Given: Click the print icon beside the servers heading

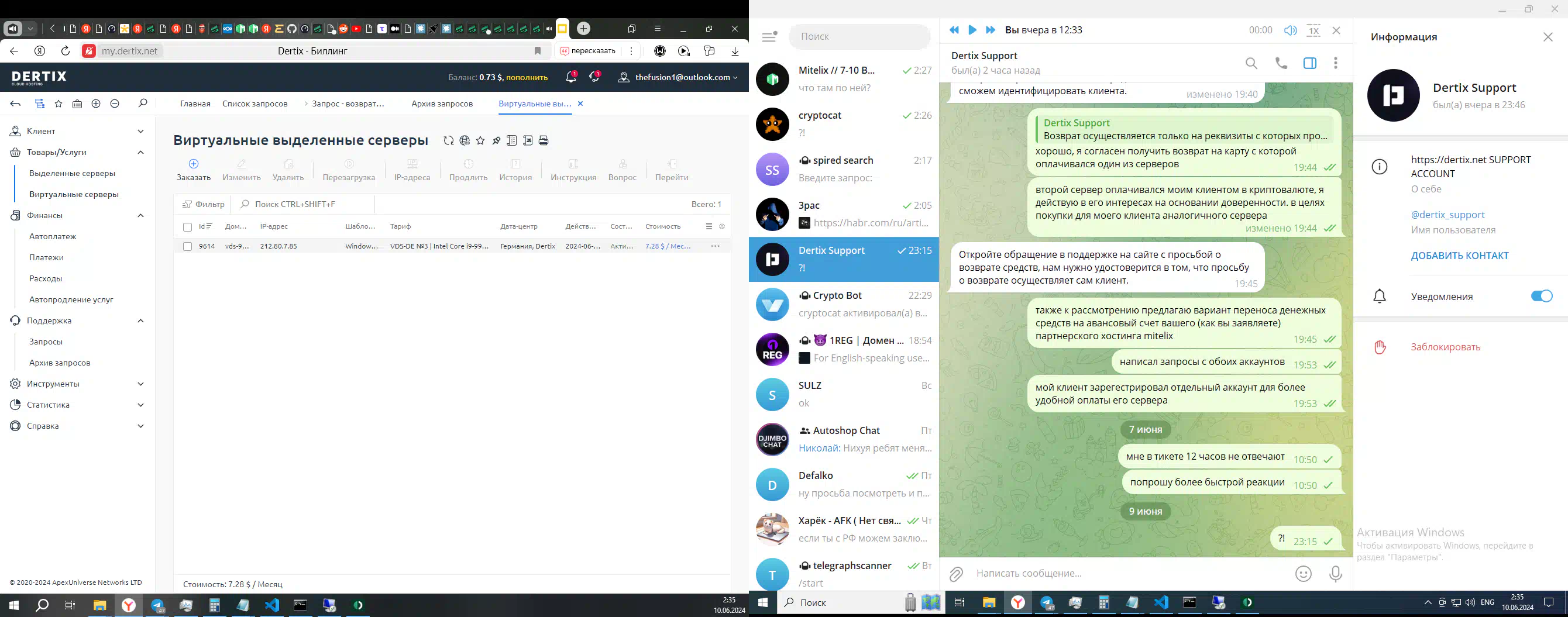Looking at the screenshot, I should pyautogui.click(x=544, y=140).
